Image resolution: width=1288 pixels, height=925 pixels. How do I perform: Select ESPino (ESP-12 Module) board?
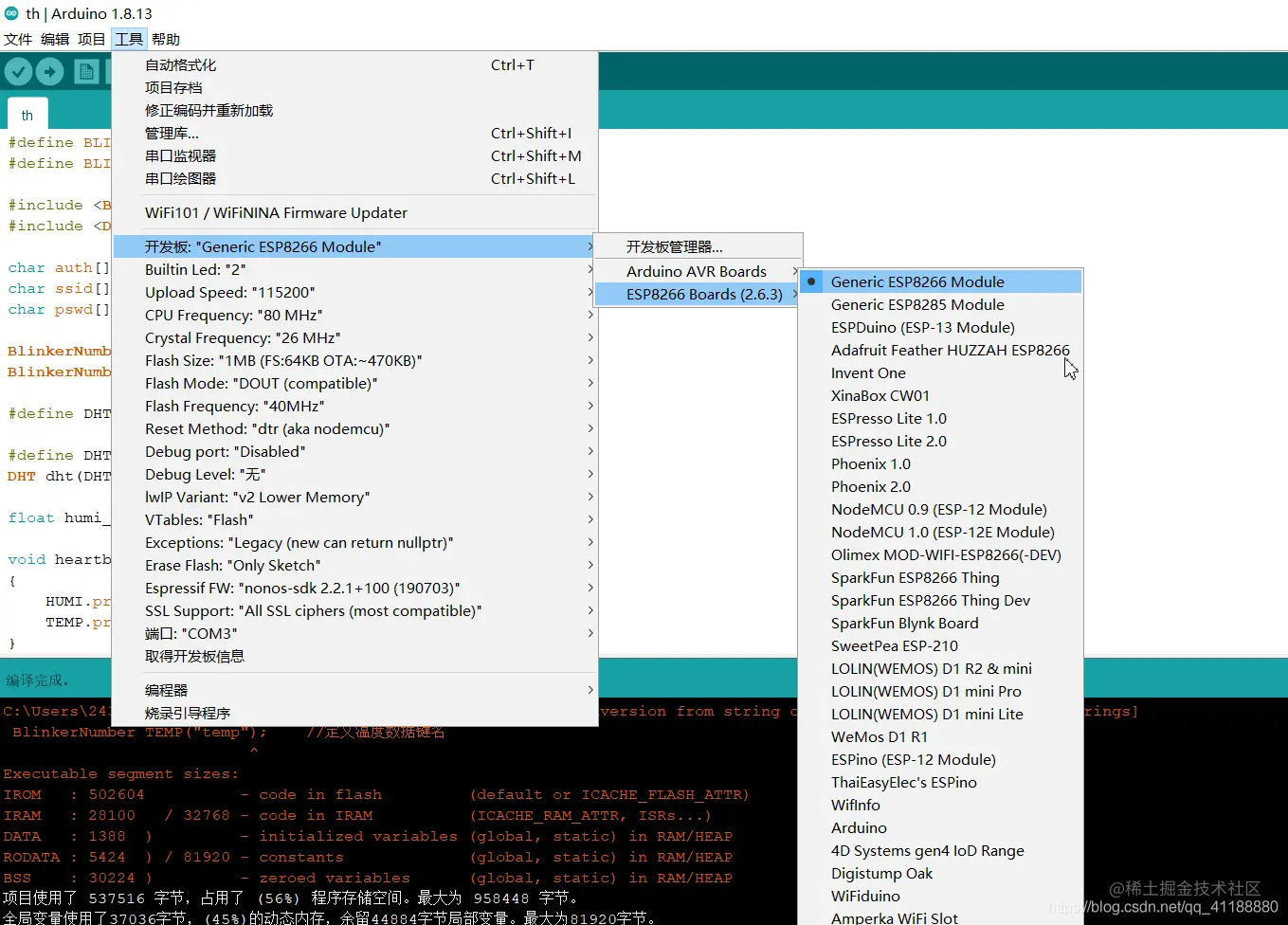[941, 759]
